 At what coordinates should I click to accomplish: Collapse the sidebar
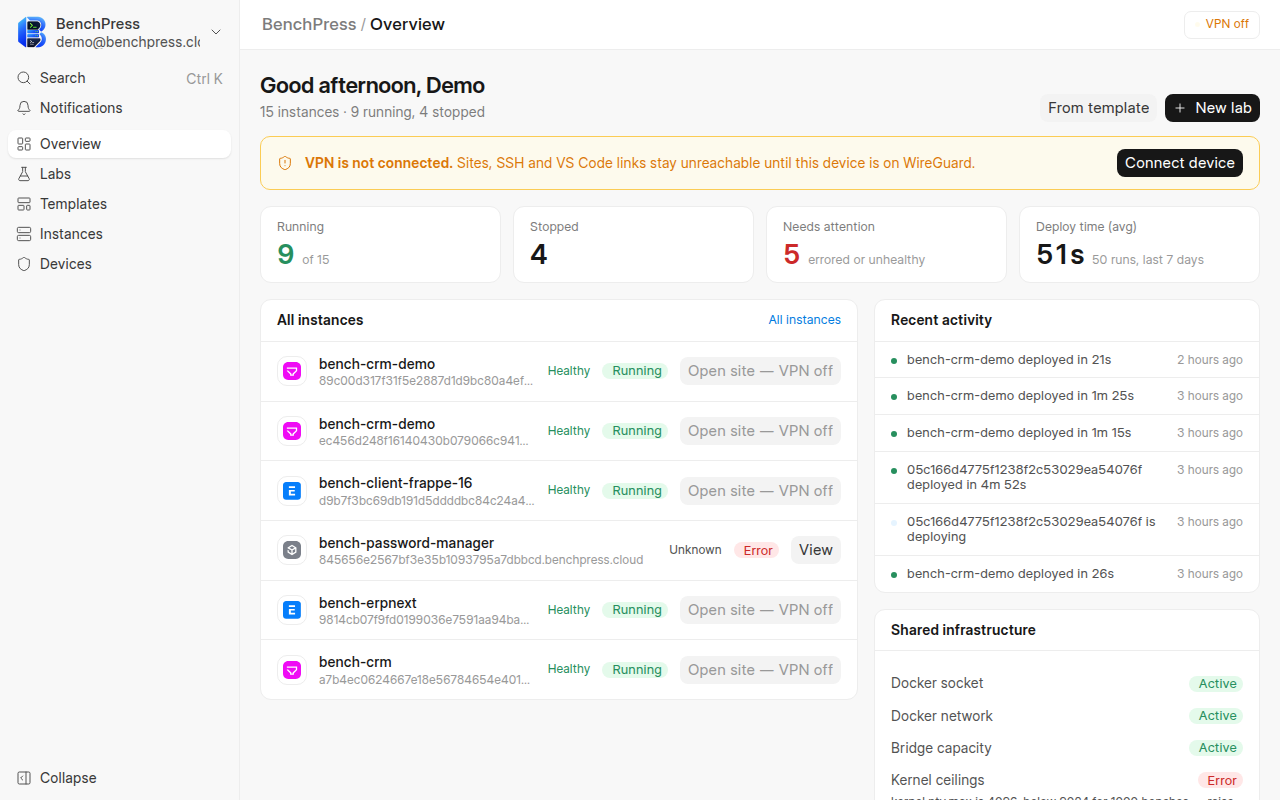coord(119,778)
